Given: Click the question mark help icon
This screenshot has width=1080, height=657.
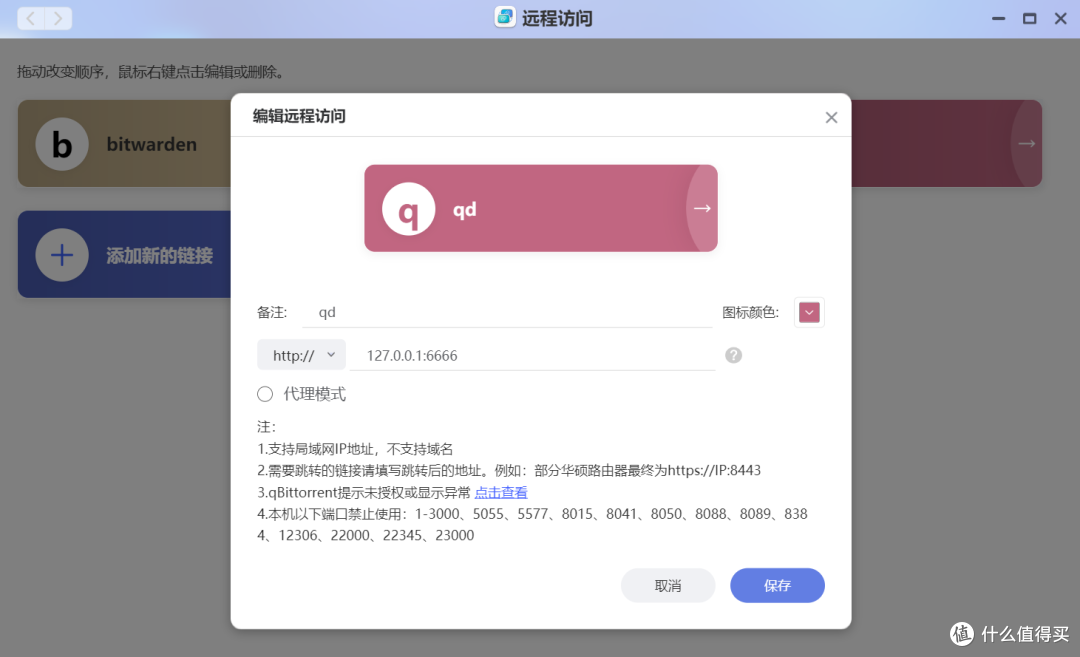Looking at the screenshot, I should [734, 355].
